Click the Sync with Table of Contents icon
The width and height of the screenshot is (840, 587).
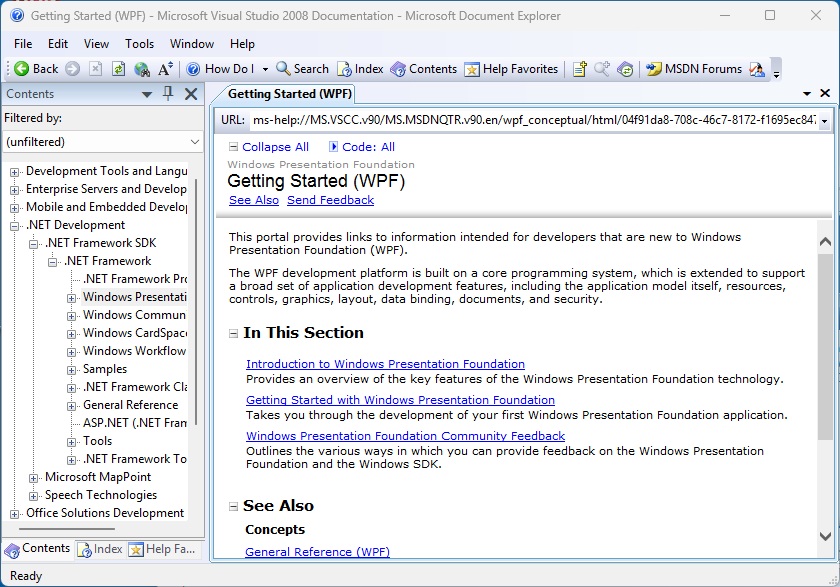point(625,69)
